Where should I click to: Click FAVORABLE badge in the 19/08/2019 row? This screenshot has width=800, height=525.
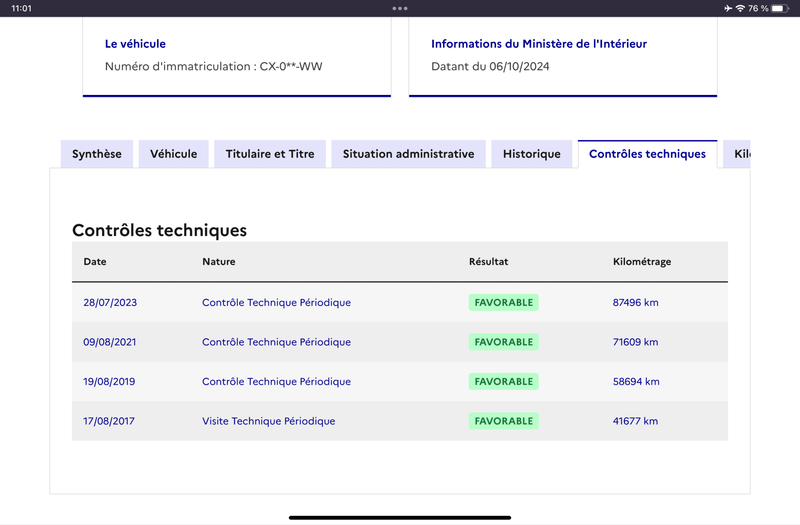(504, 382)
